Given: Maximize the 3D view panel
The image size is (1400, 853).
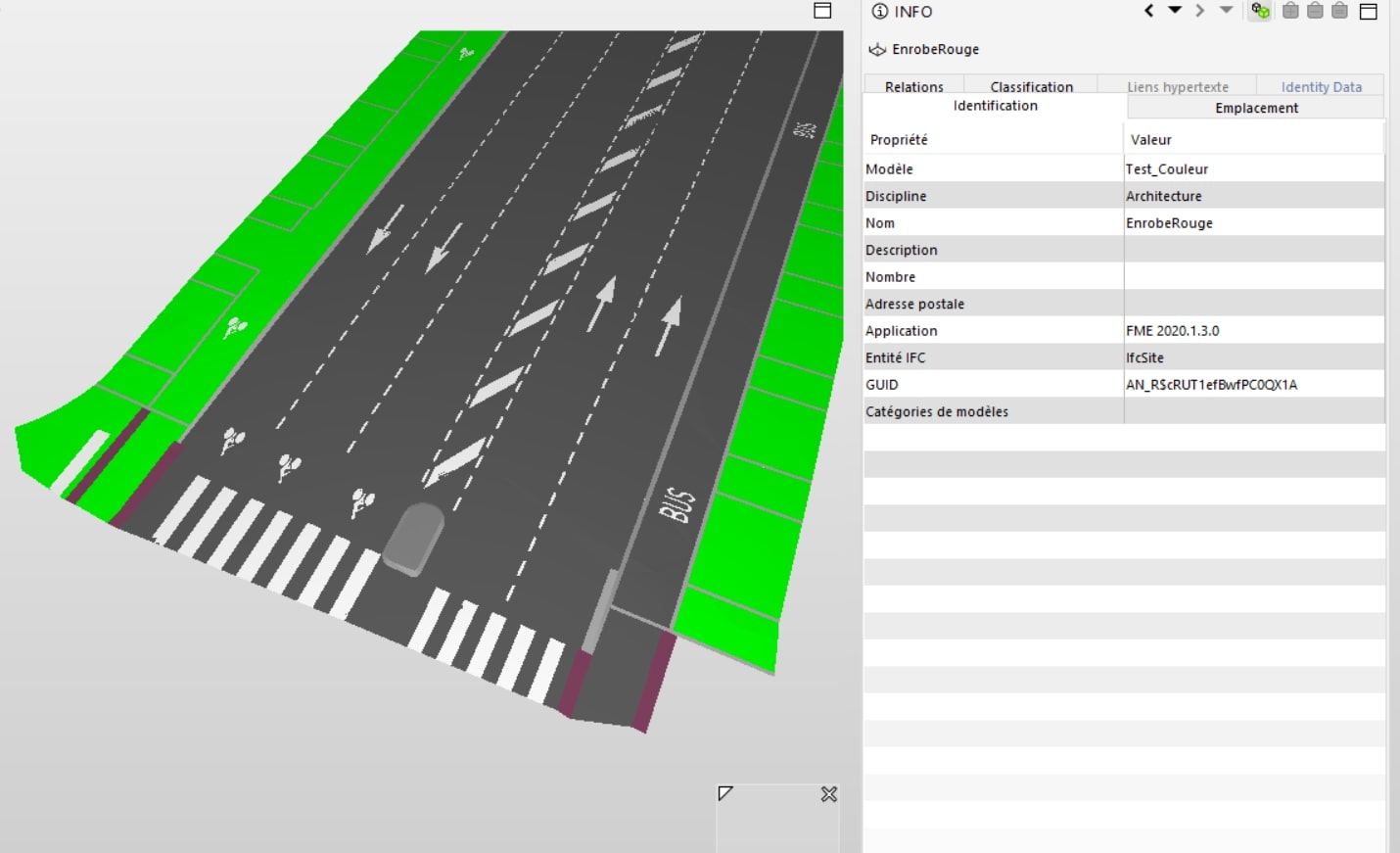Looking at the screenshot, I should click(x=822, y=11).
